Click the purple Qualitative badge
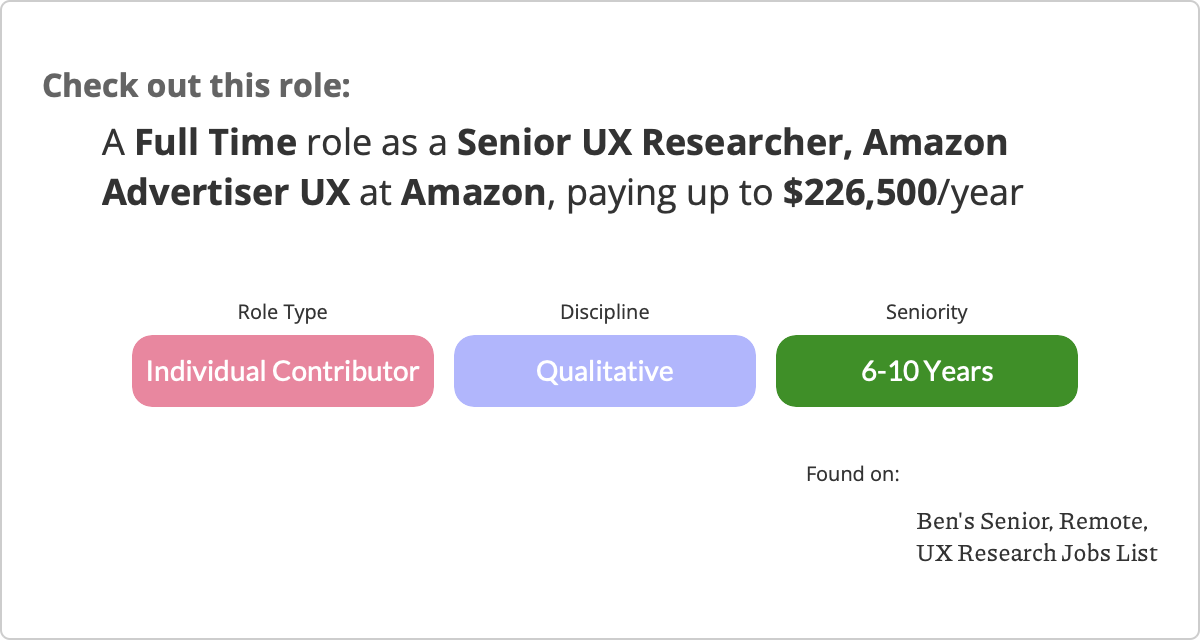 pos(604,371)
